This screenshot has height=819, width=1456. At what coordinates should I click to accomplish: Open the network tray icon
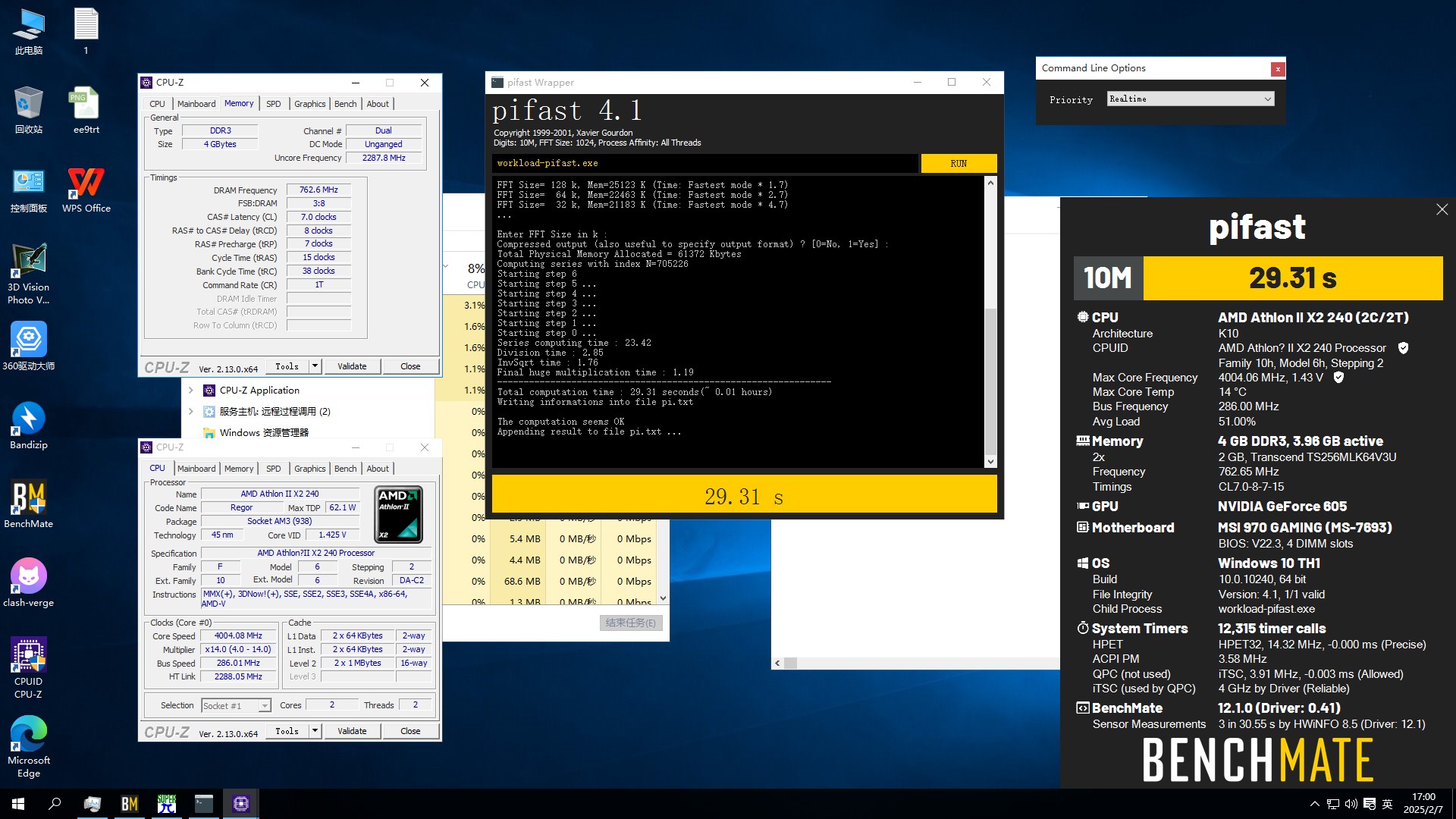coord(1332,804)
